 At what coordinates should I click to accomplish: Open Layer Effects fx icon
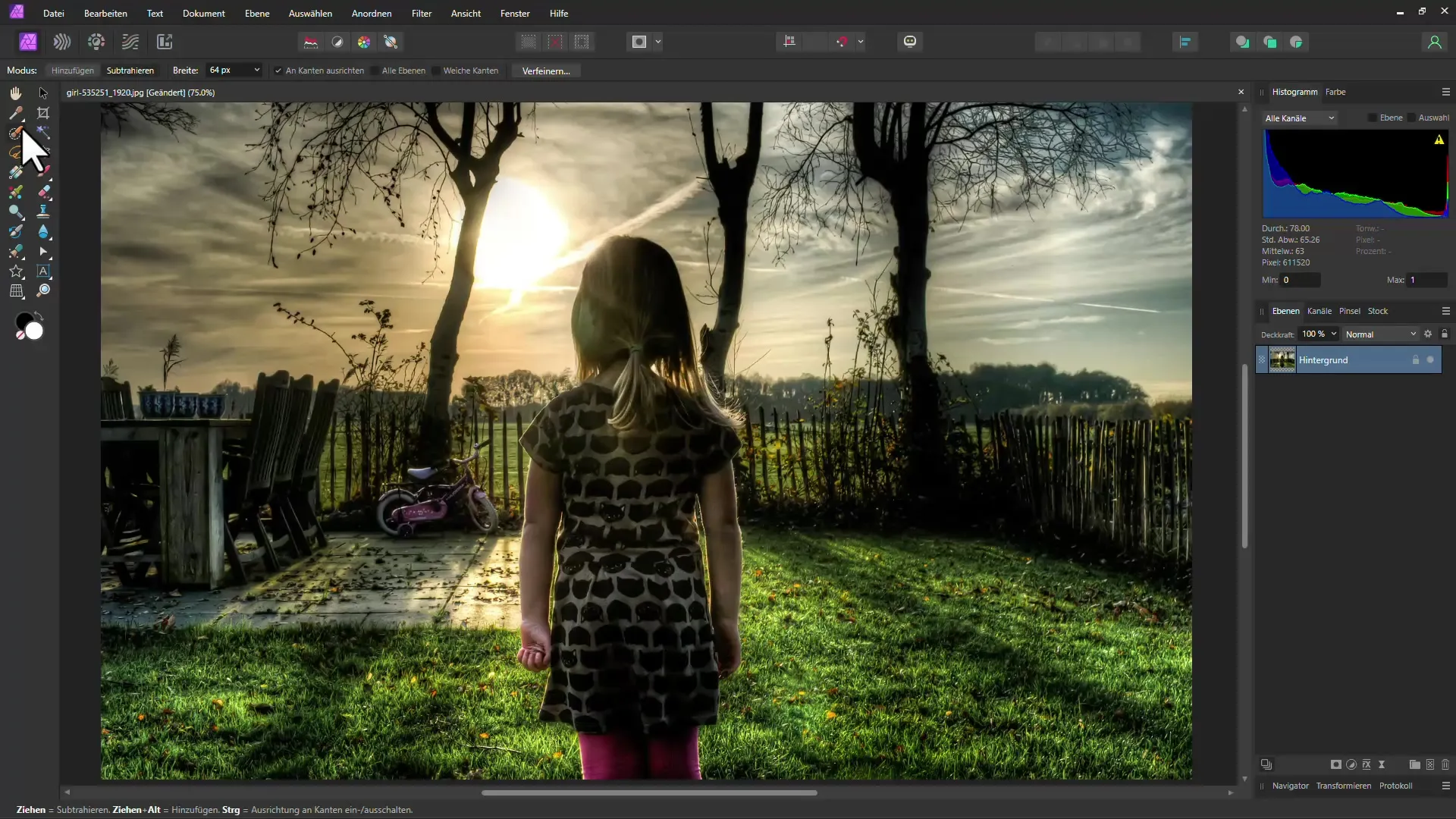click(1367, 764)
